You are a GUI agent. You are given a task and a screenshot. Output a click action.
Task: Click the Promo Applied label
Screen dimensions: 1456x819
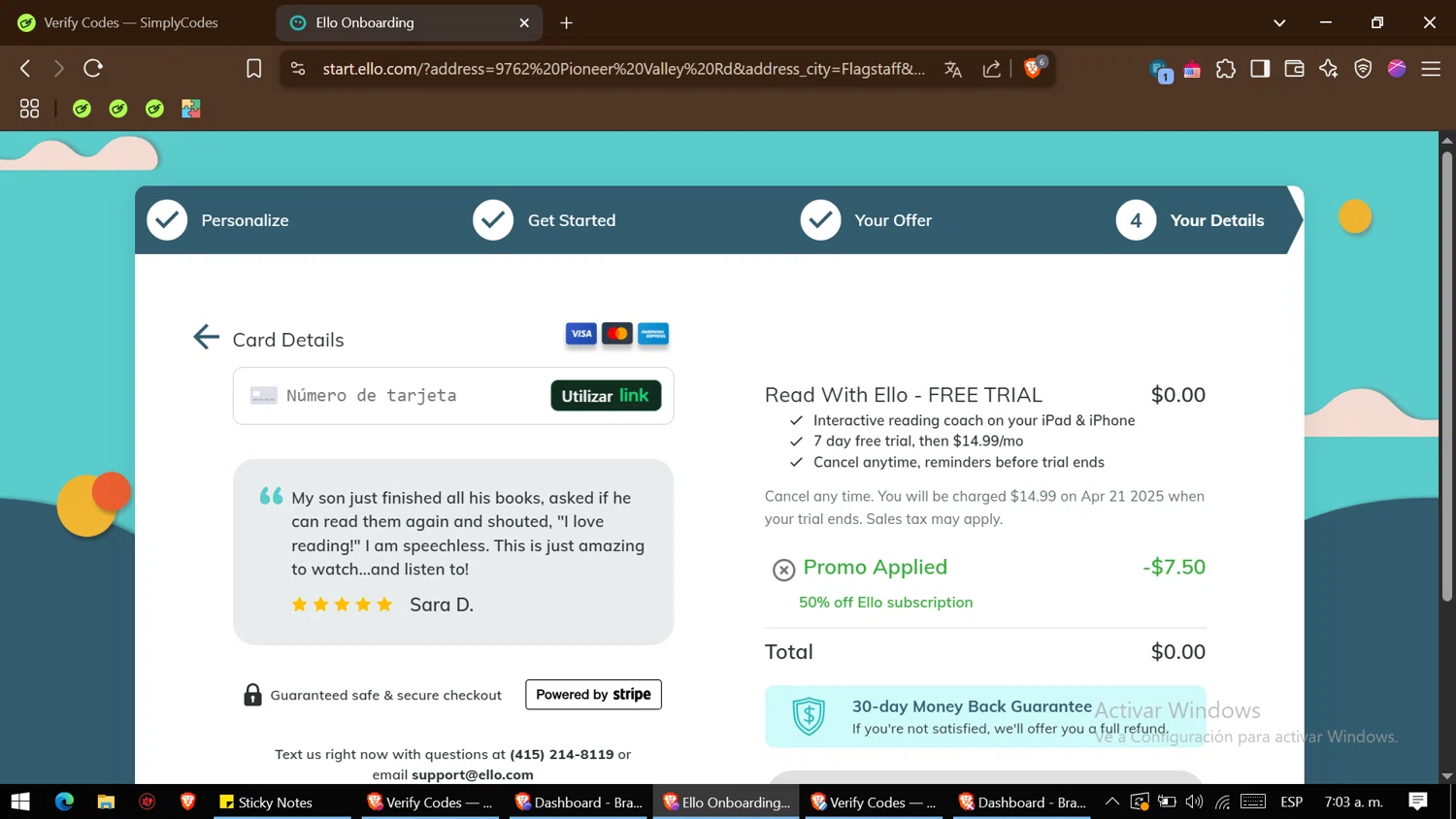pos(875,567)
